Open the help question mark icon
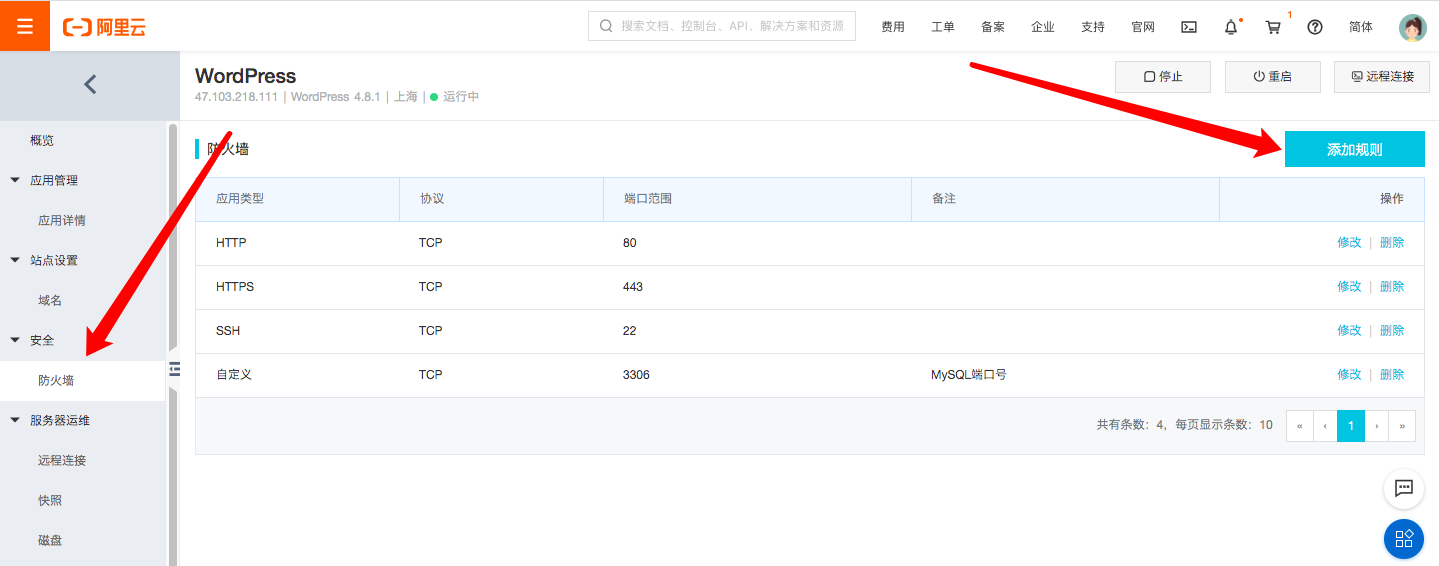 [x=1315, y=27]
